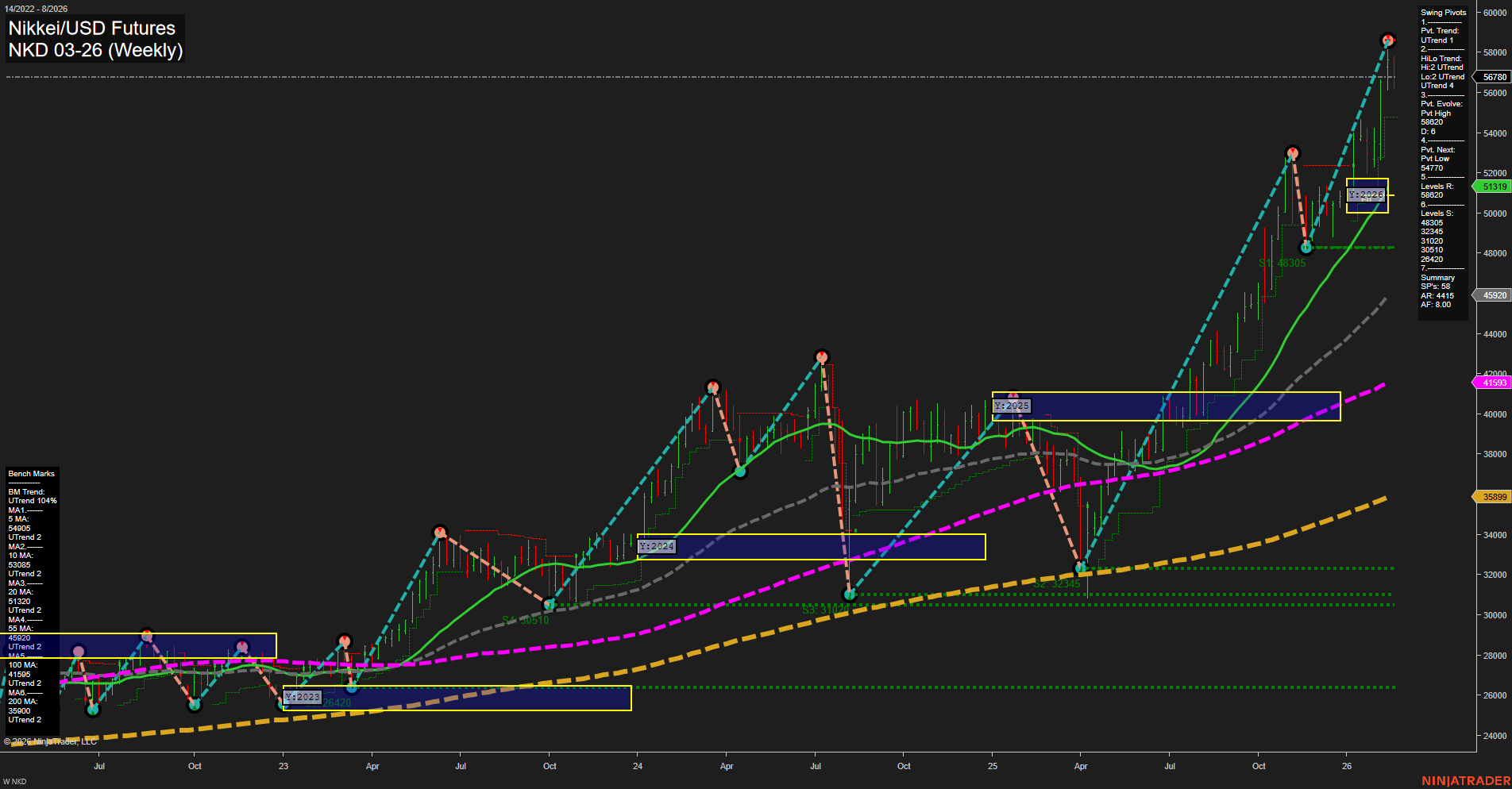This screenshot has height=789, width=1512.
Task: Select the teal pivot dot near S2 32345
Action: [1080, 568]
